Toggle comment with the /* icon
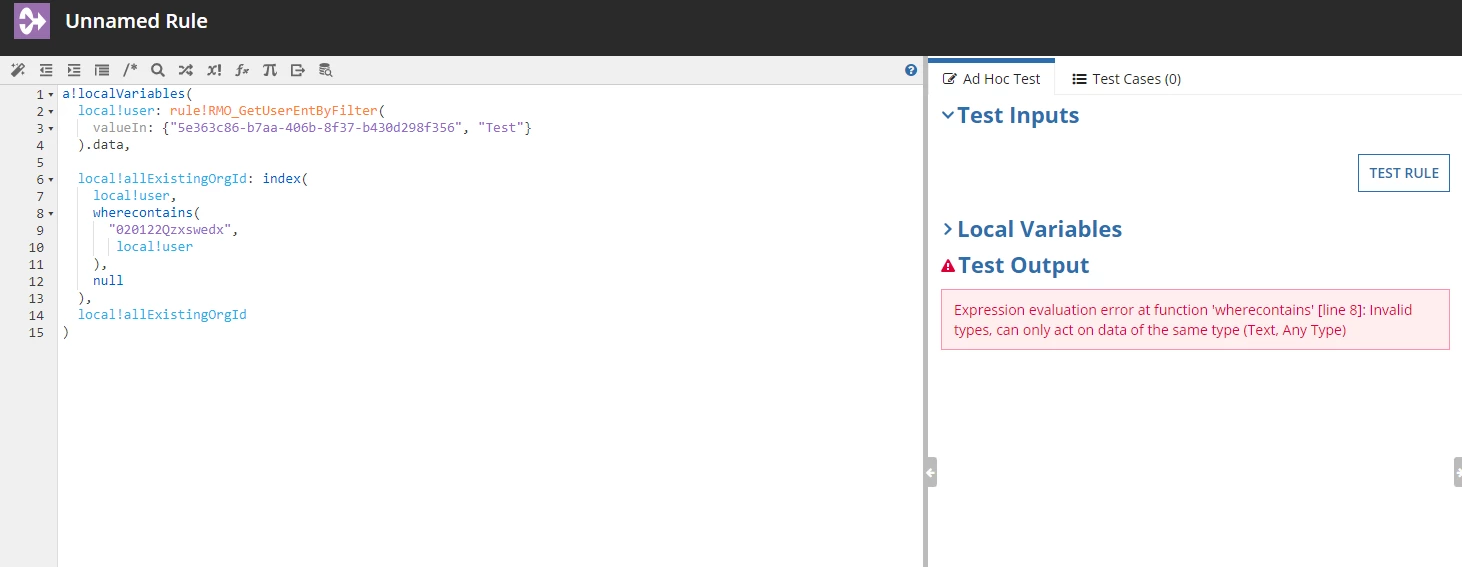The width and height of the screenshot is (1462, 567). pos(130,70)
